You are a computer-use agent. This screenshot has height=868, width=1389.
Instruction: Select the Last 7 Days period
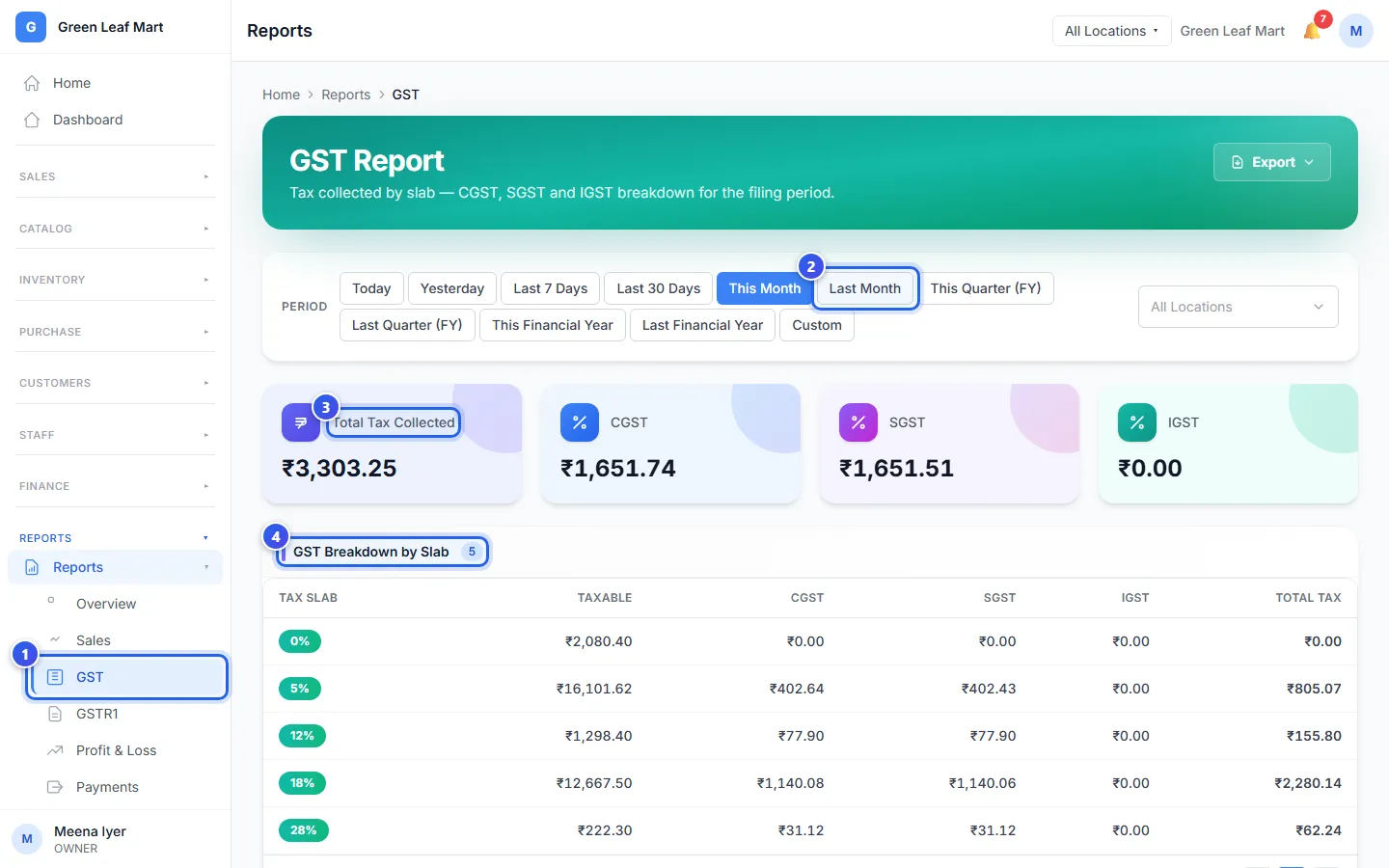tap(550, 288)
